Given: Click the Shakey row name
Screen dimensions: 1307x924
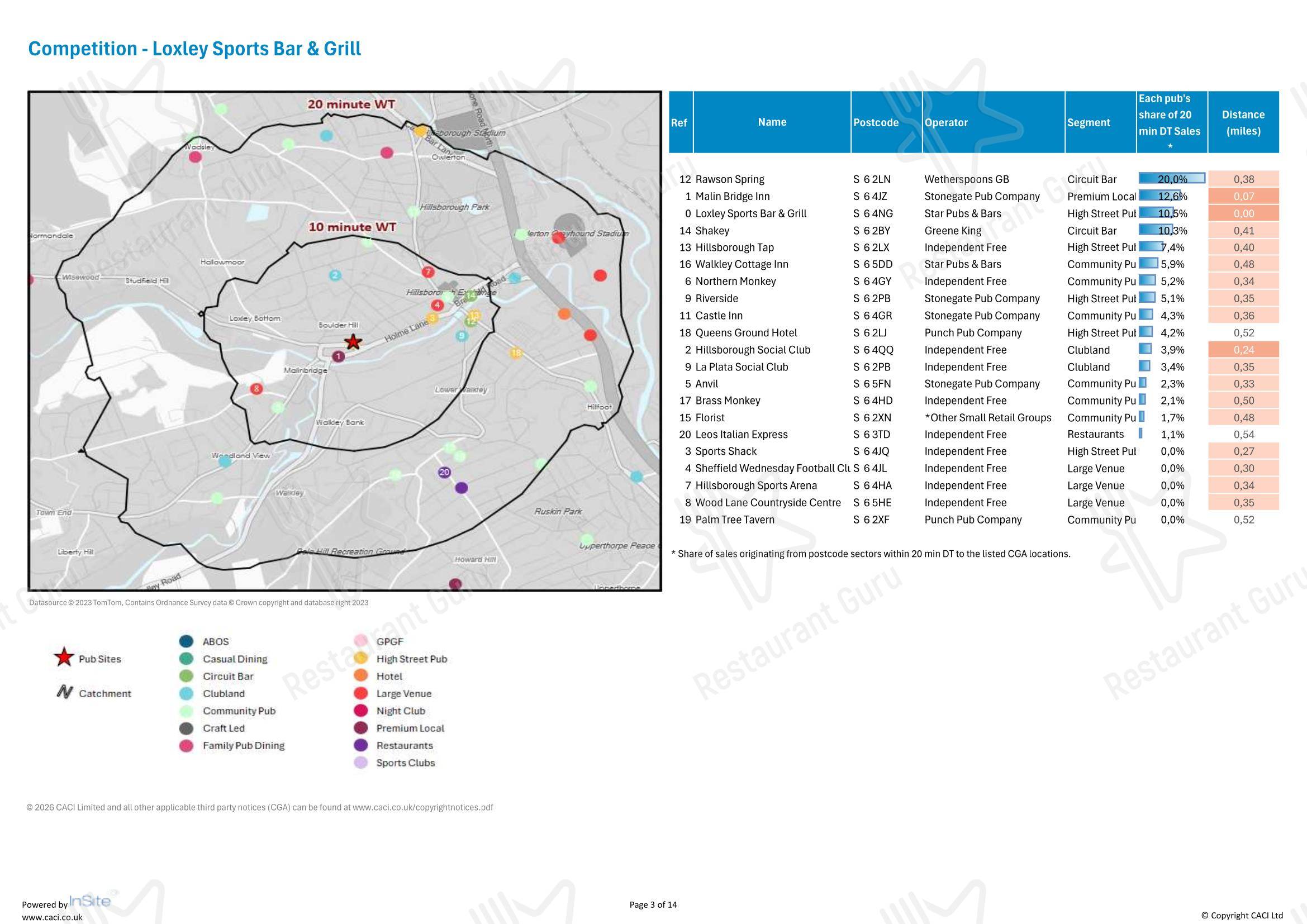Looking at the screenshot, I should pyautogui.click(x=712, y=230).
